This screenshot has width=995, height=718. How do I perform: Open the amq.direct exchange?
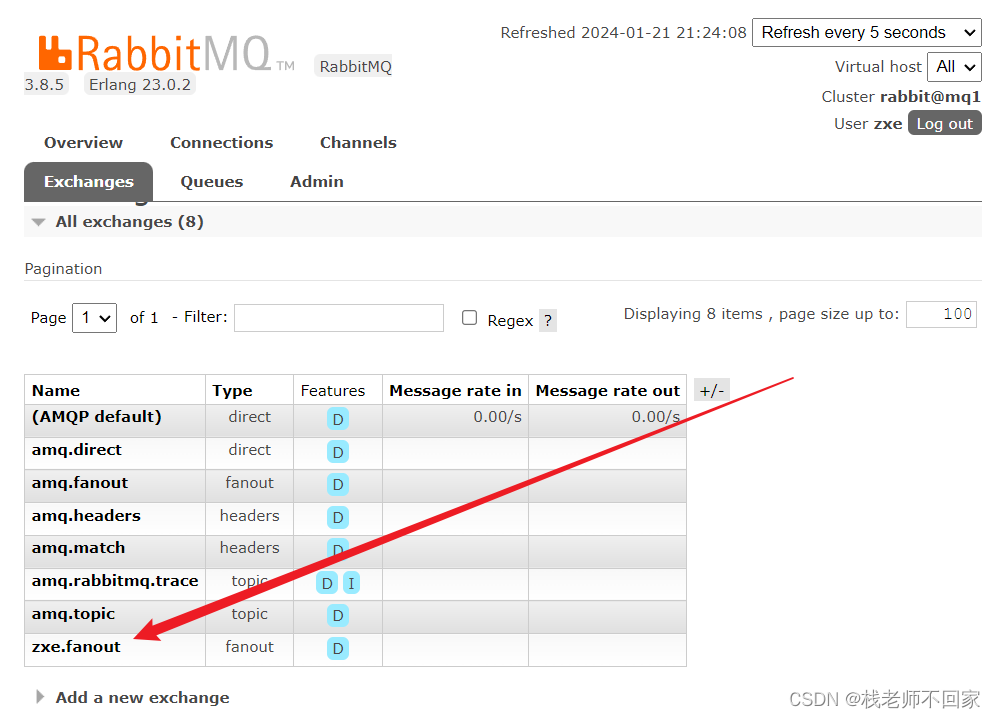pos(77,449)
